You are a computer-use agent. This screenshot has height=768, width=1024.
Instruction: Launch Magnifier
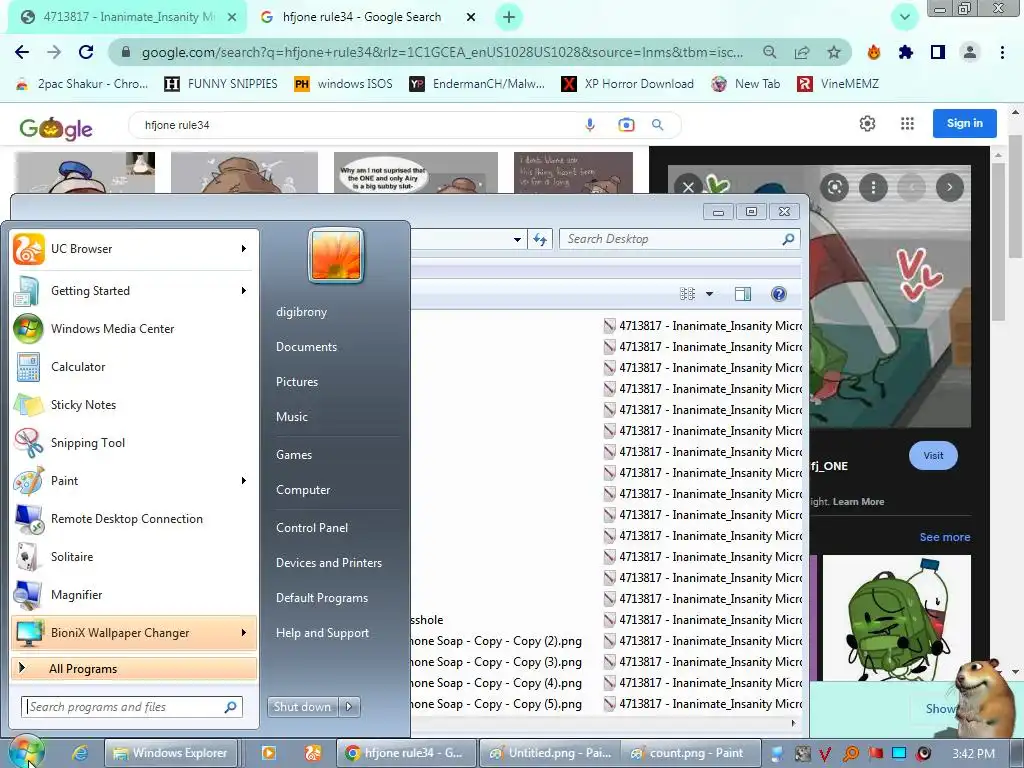pyautogui.click(x=134, y=594)
